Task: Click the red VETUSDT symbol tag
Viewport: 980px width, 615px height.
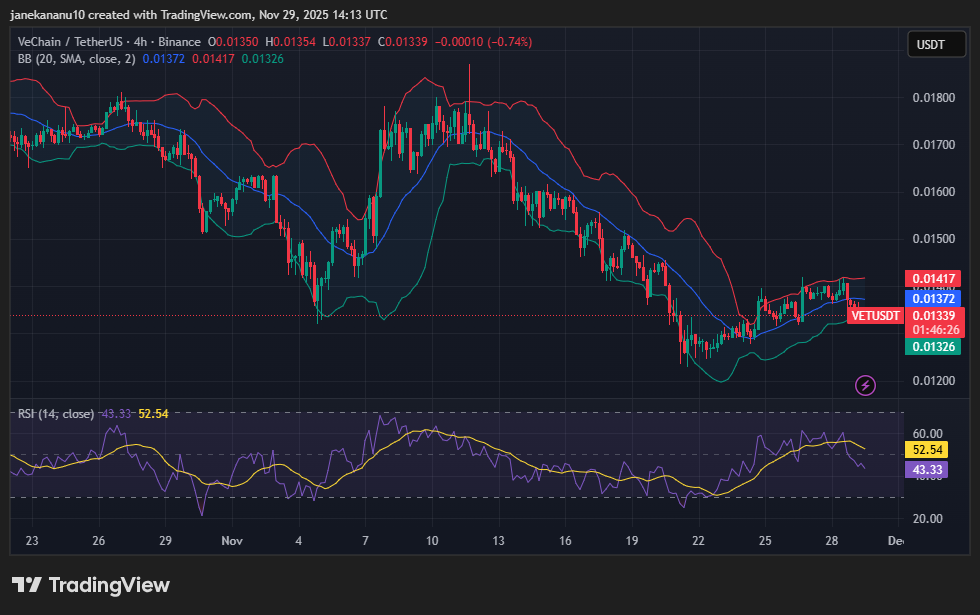Action: click(x=873, y=316)
